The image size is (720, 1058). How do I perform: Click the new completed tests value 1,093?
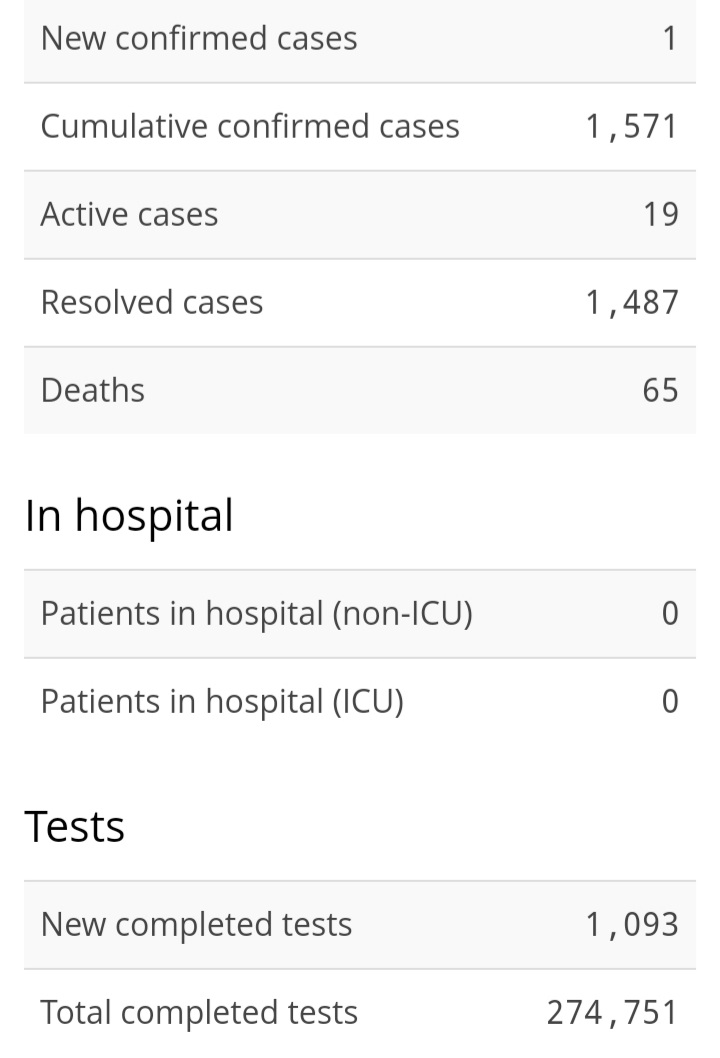coord(632,925)
